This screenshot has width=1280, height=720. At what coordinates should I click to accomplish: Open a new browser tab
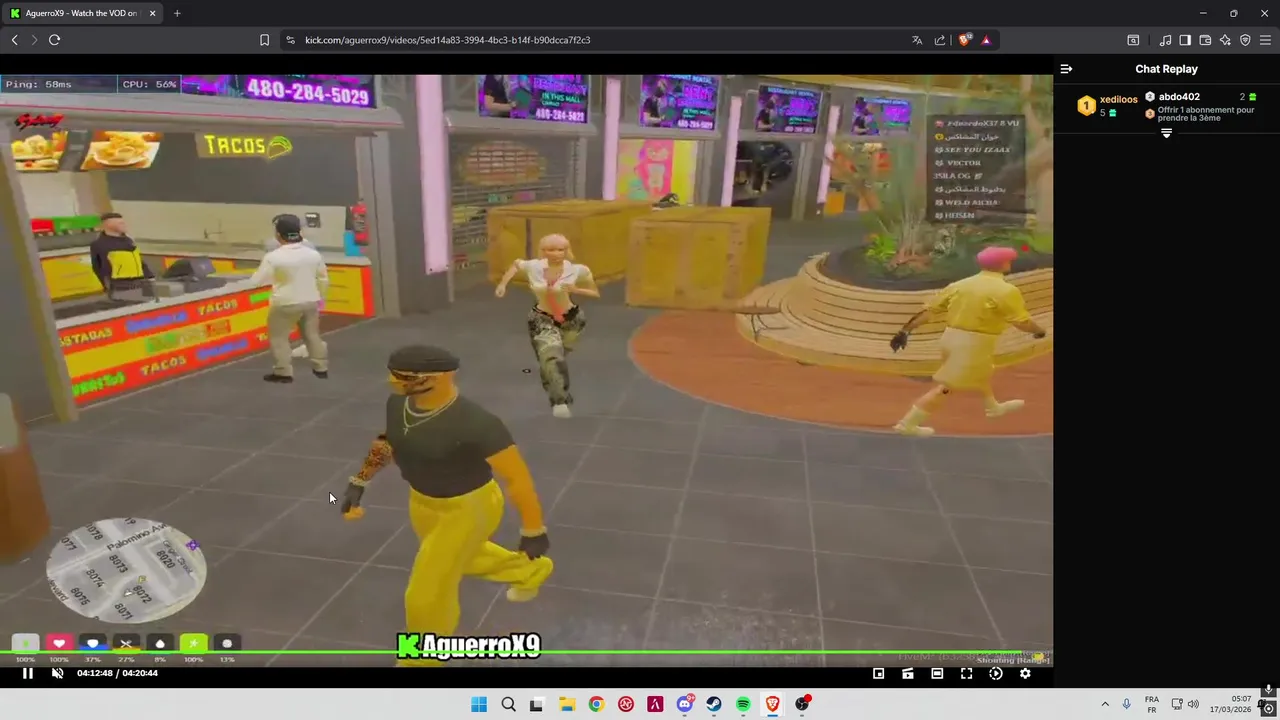click(x=177, y=13)
